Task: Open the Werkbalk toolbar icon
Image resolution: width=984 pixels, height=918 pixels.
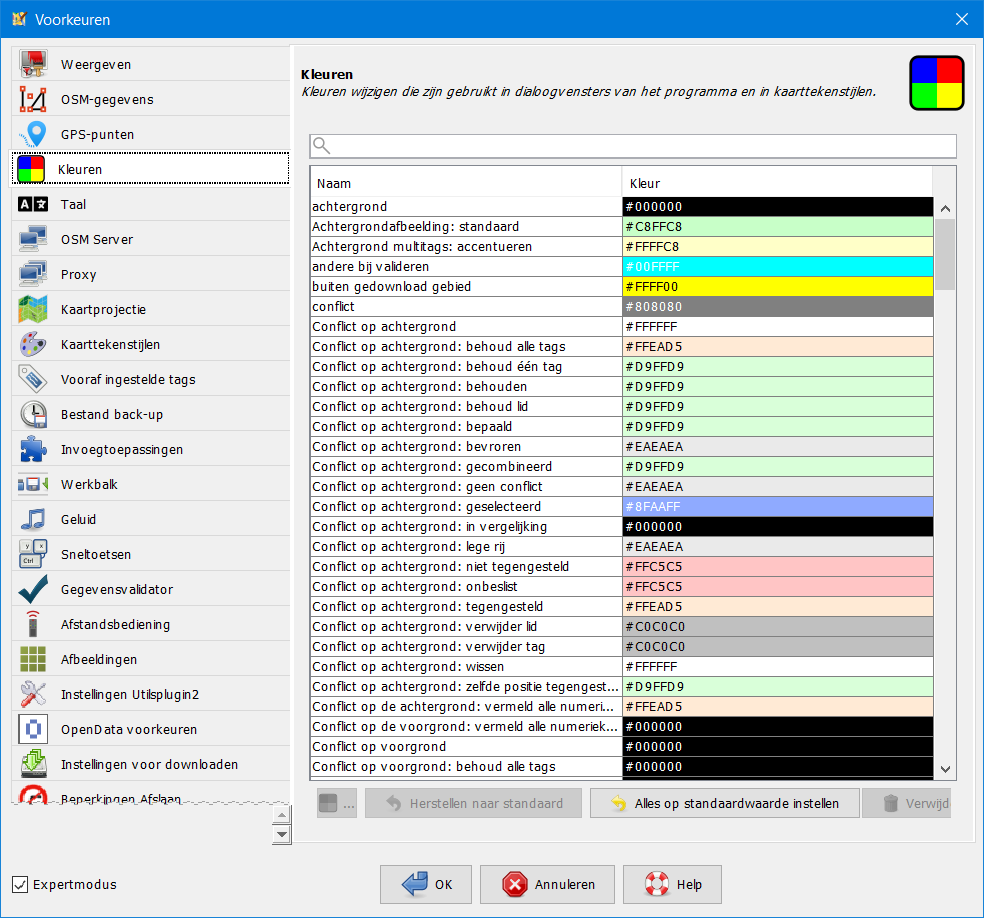Action: 33,484
